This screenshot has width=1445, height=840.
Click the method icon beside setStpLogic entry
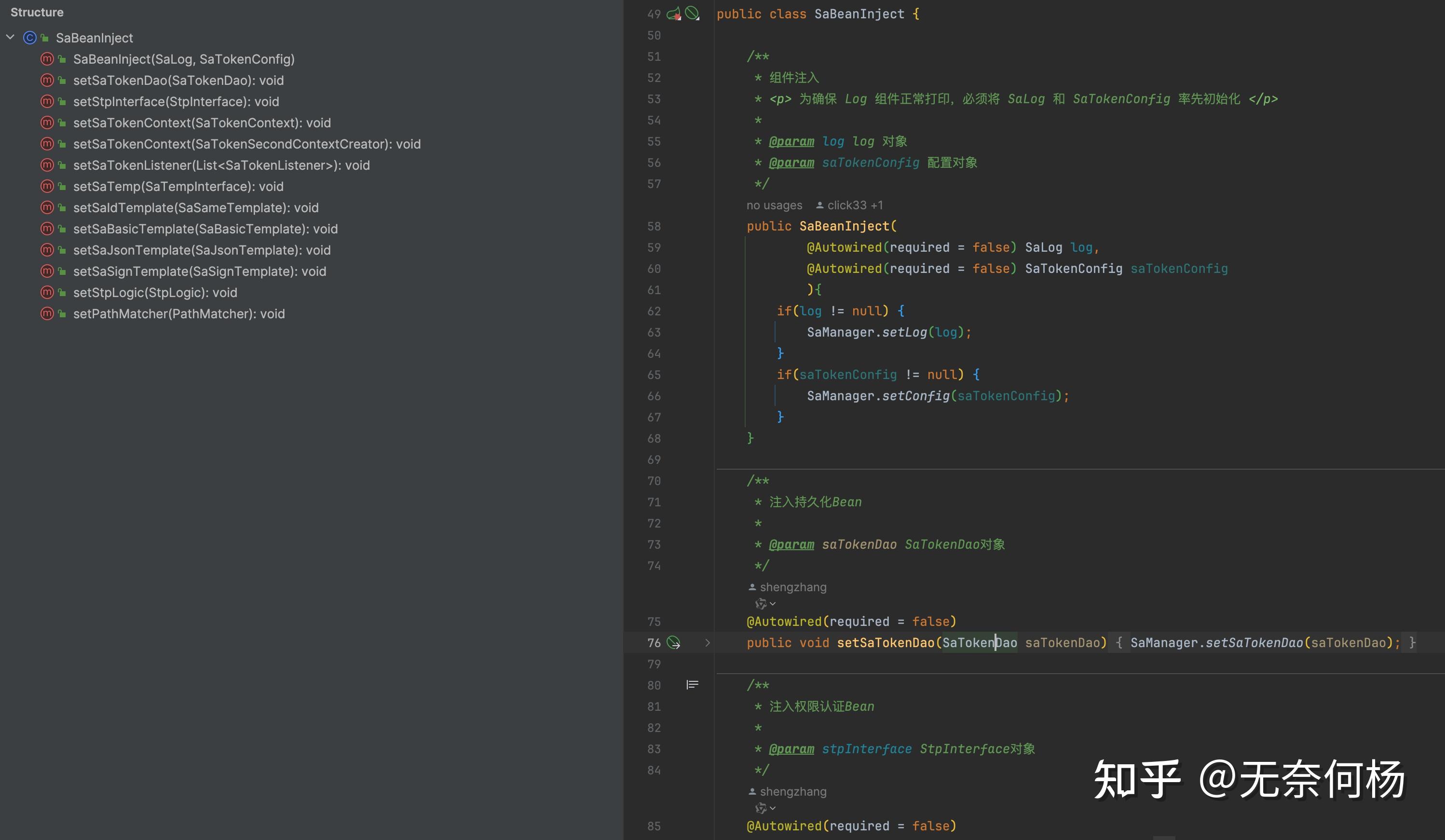tap(47, 292)
